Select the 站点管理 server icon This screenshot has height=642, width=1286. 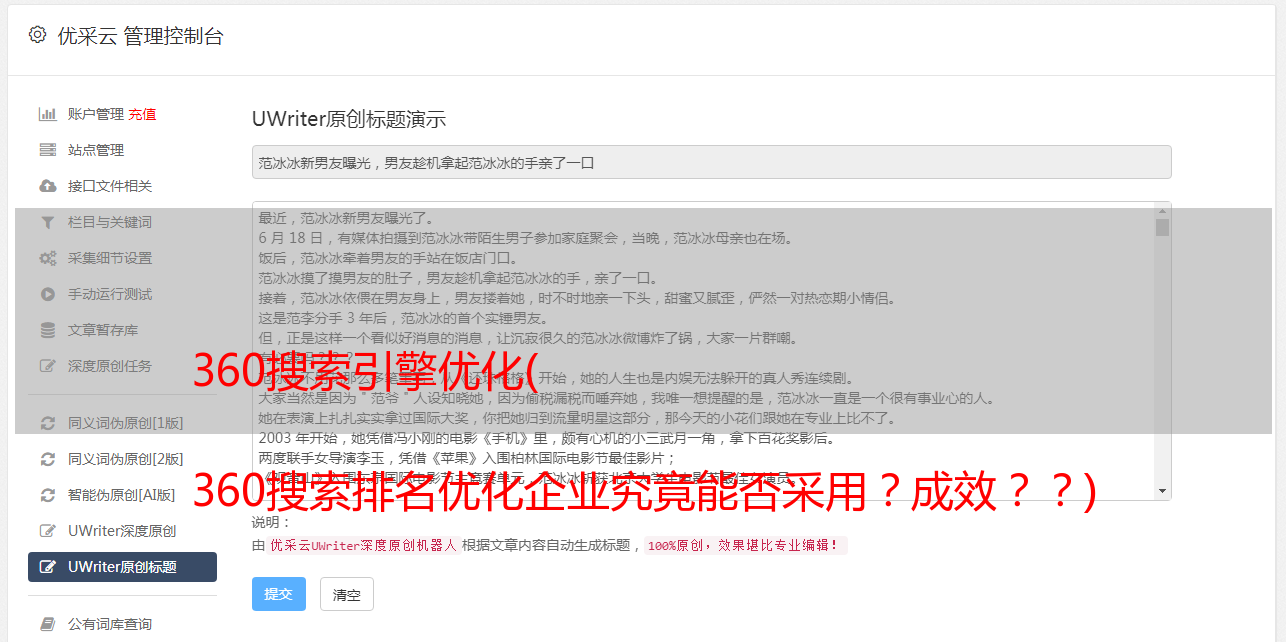pyautogui.click(x=47, y=150)
